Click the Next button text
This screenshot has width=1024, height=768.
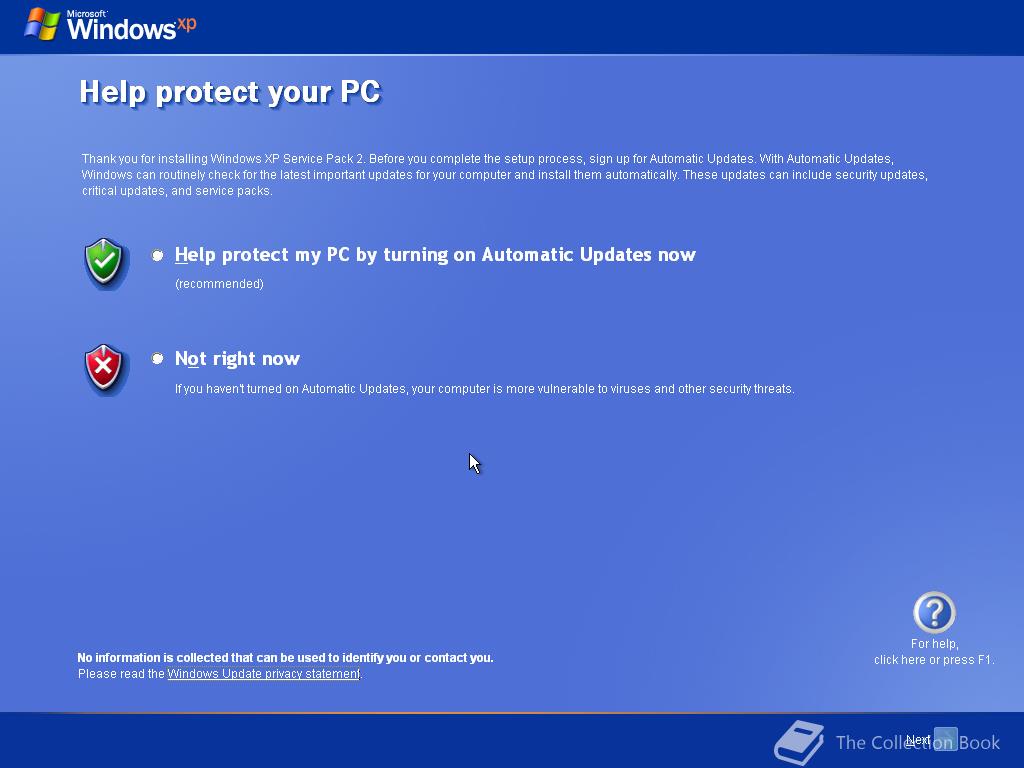pos(918,740)
